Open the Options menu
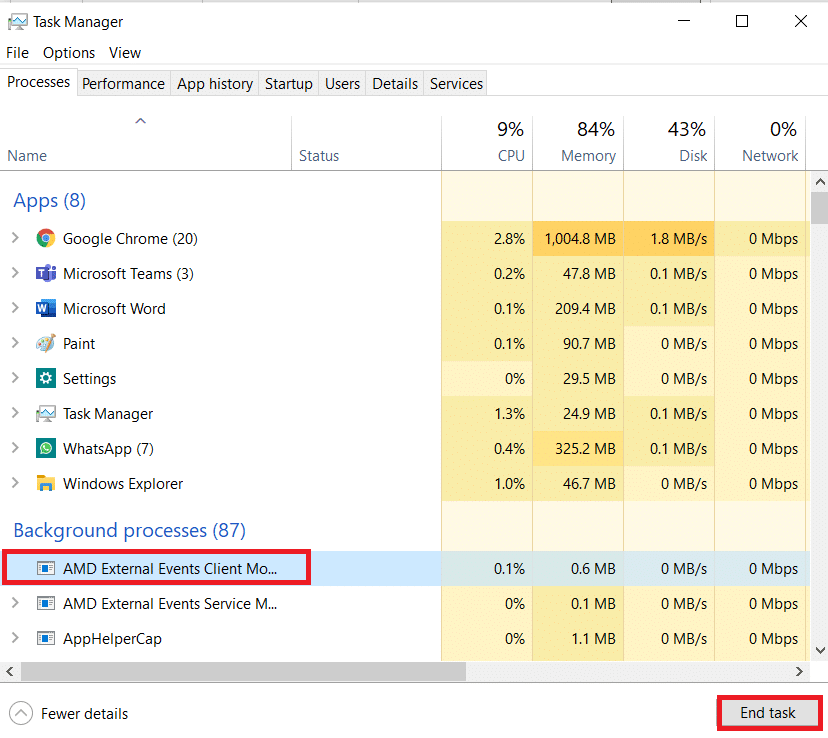 (x=69, y=53)
